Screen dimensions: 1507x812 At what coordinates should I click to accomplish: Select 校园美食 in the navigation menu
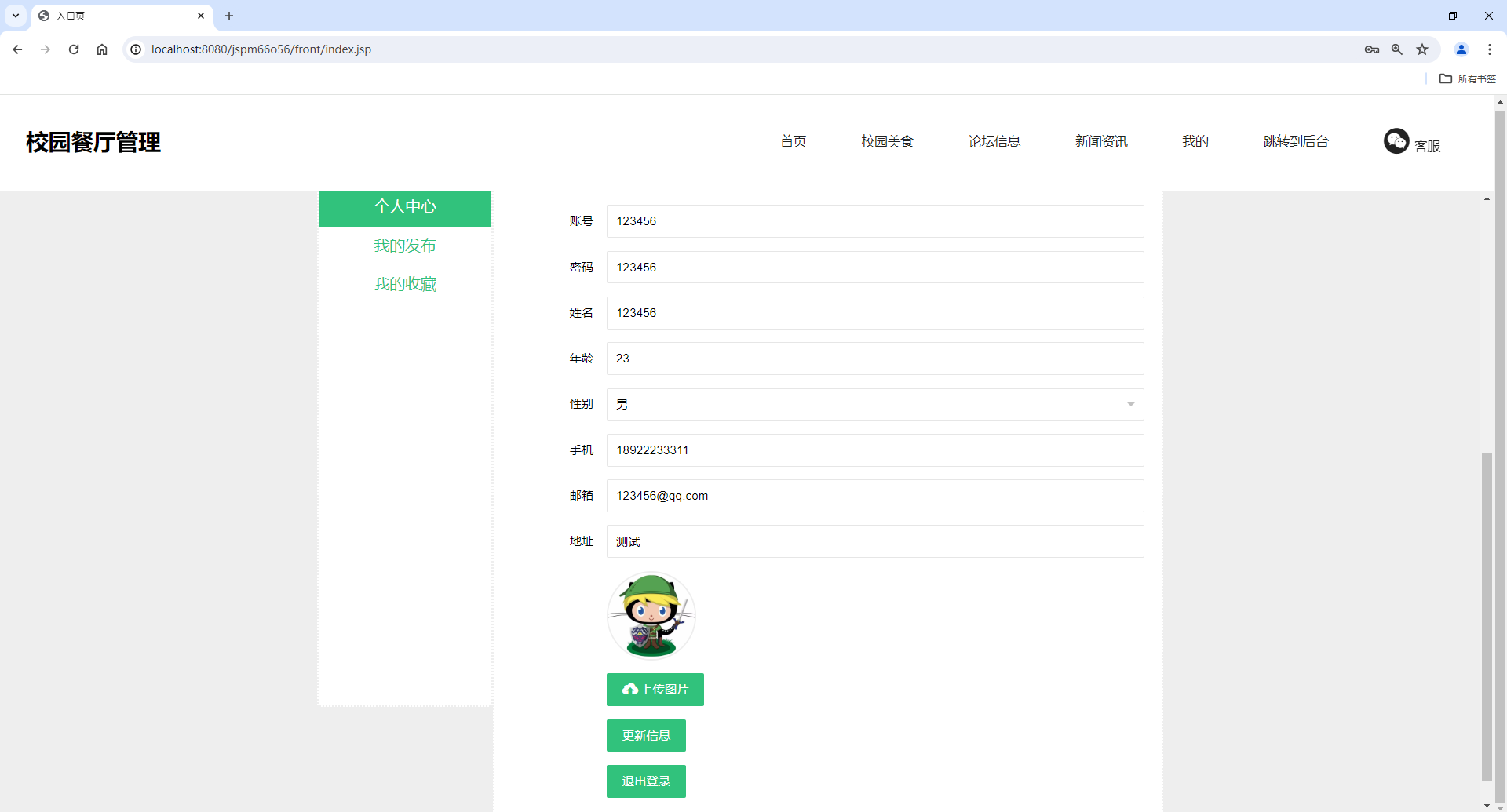click(x=886, y=141)
